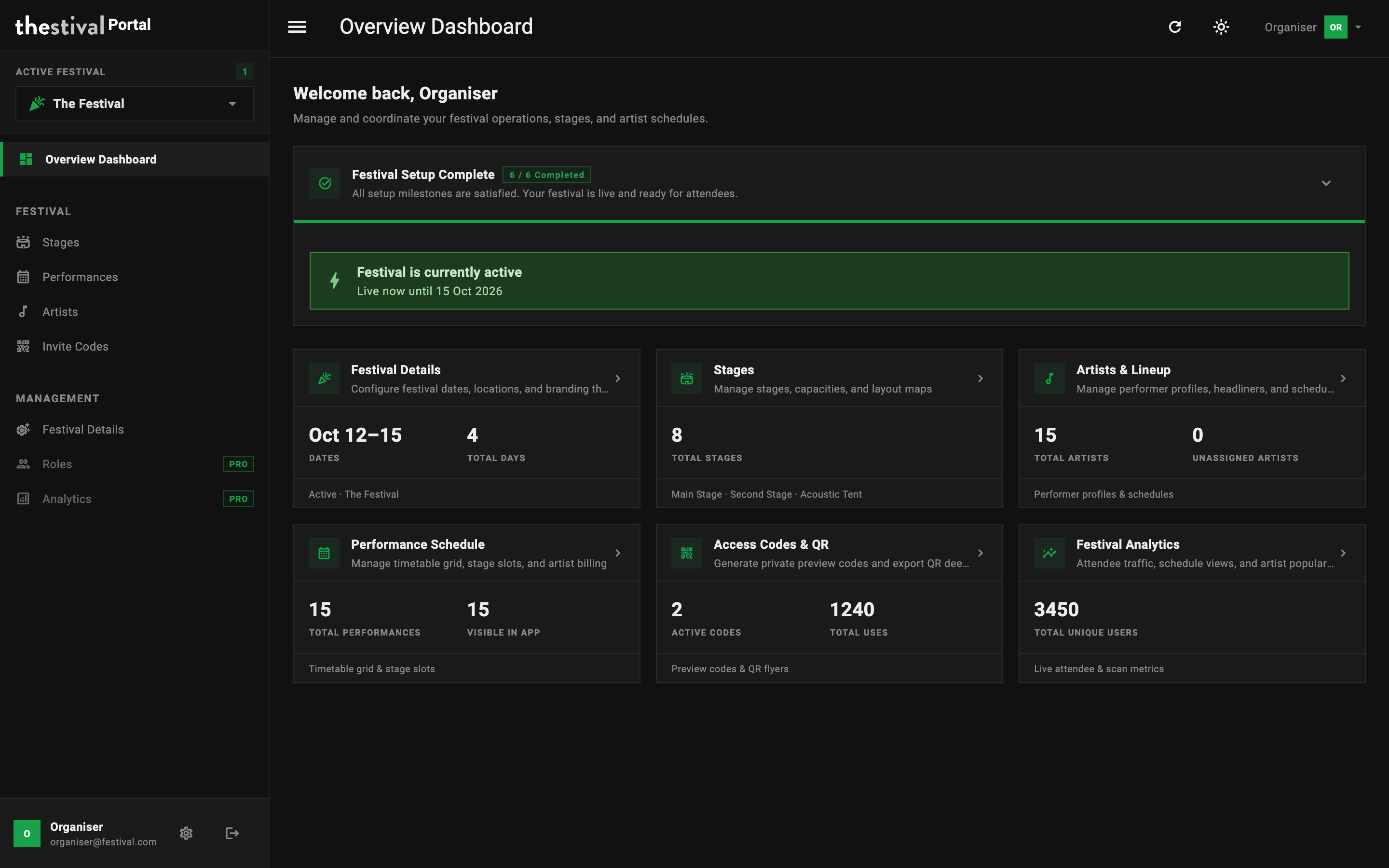Open Invite Codes sidebar item
The width and height of the screenshot is (1389, 868).
135,346
